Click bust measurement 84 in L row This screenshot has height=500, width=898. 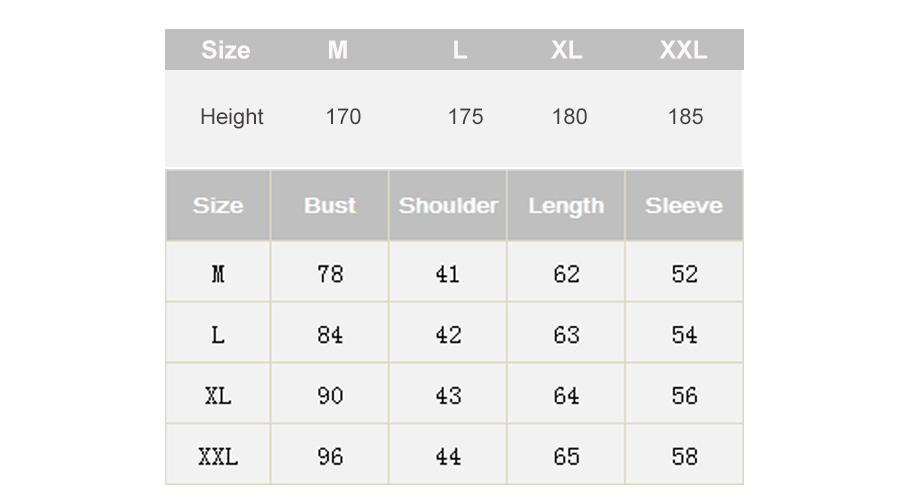tap(330, 335)
